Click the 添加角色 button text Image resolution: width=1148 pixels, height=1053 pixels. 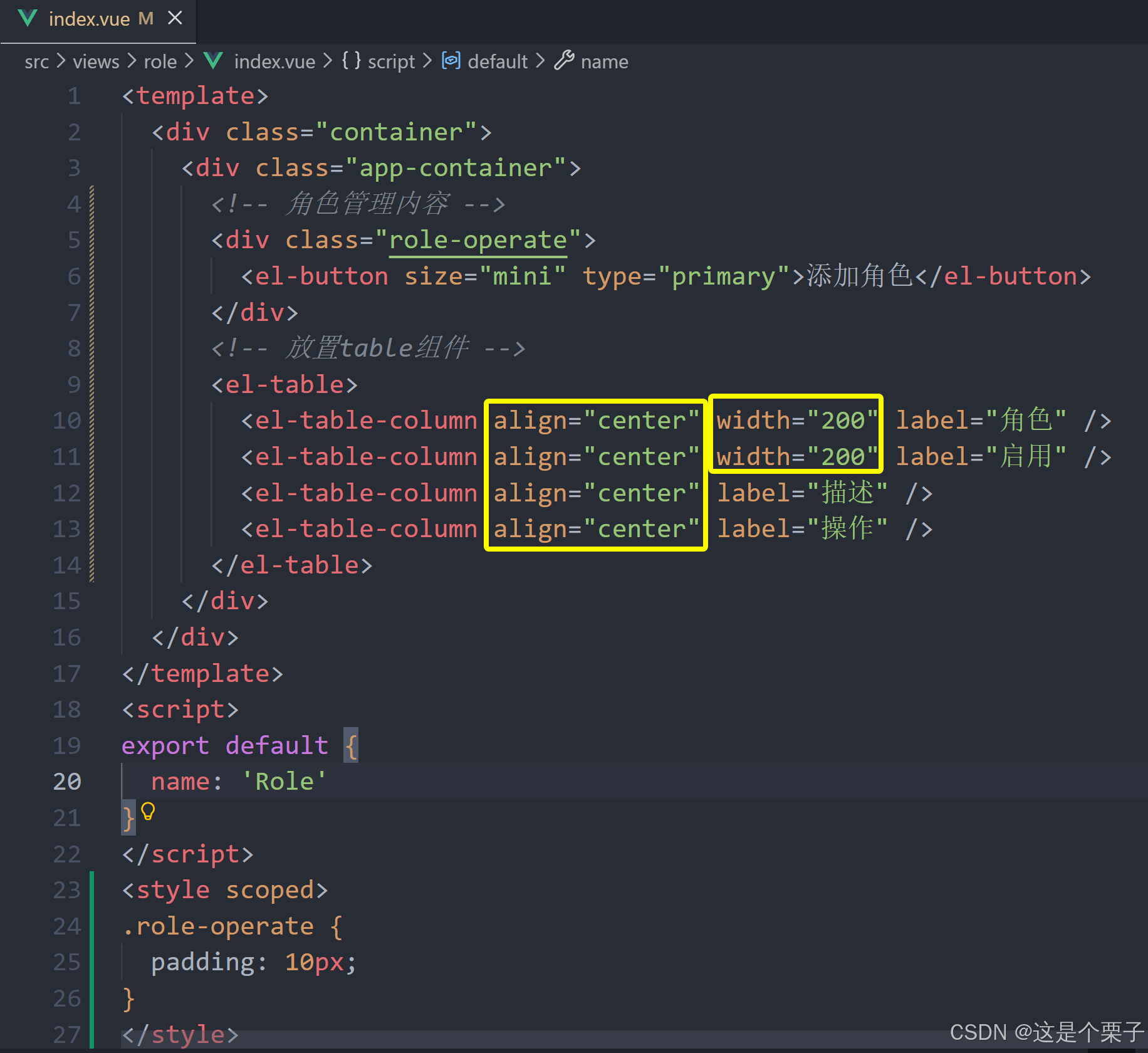tap(860, 276)
